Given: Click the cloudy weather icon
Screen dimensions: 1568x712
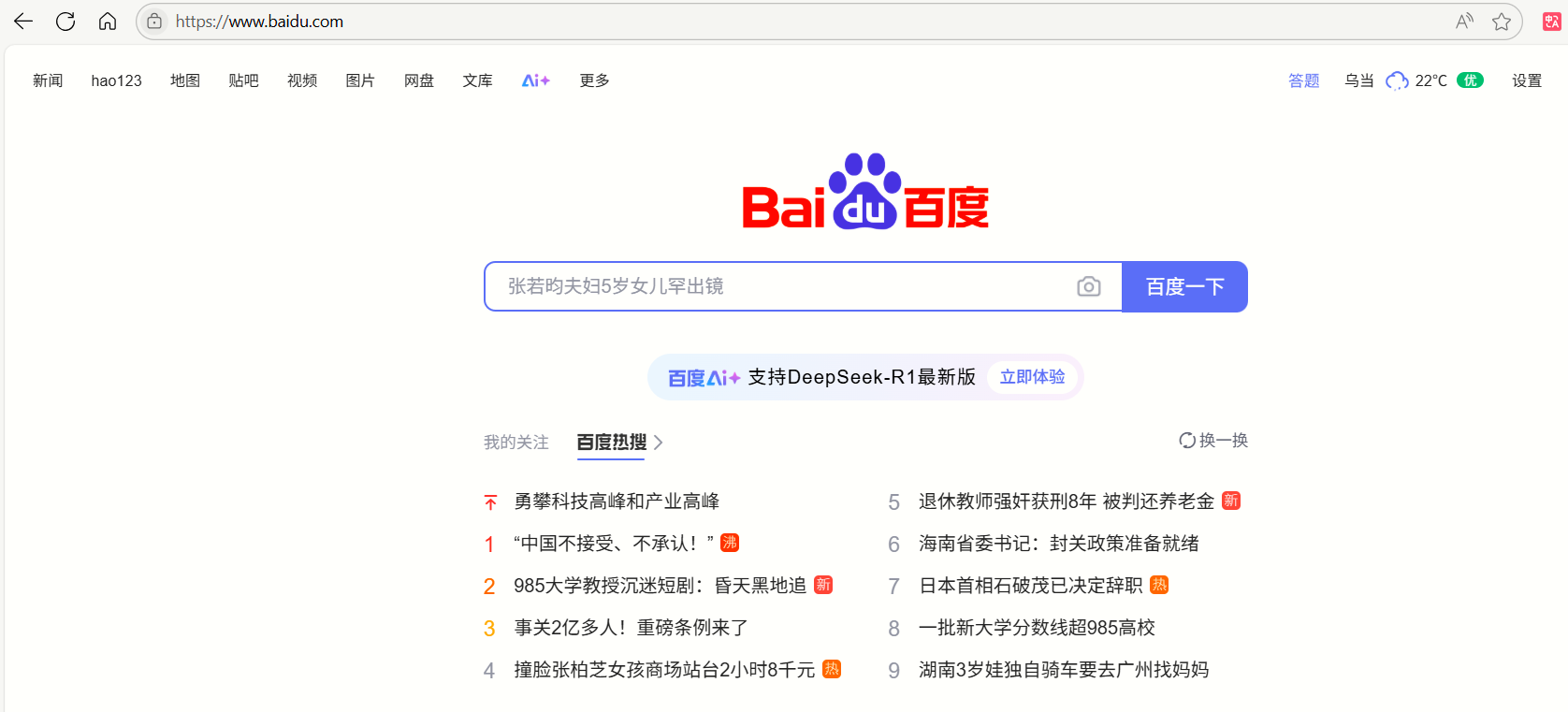Looking at the screenshot, I should [1397, 80].
